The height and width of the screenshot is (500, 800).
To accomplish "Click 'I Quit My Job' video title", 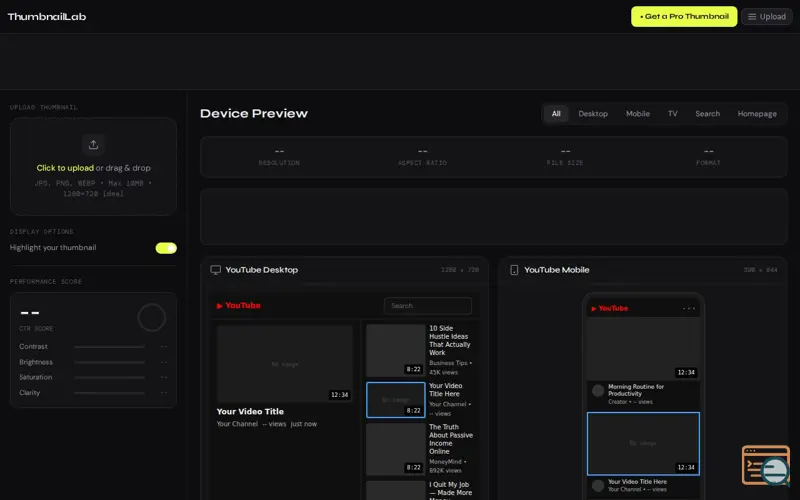I will (x=450, y=489).
